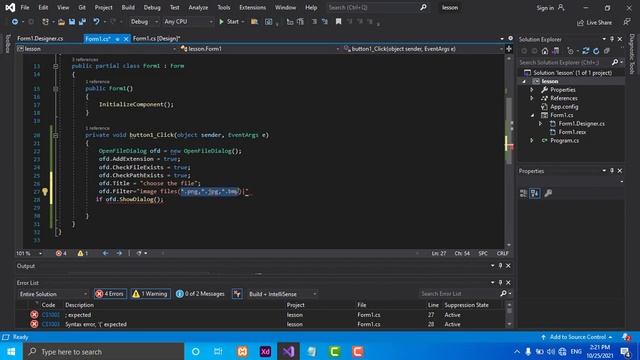Open the Debug configuration dropdown
The image size is (640, 360).
(144, 22)
